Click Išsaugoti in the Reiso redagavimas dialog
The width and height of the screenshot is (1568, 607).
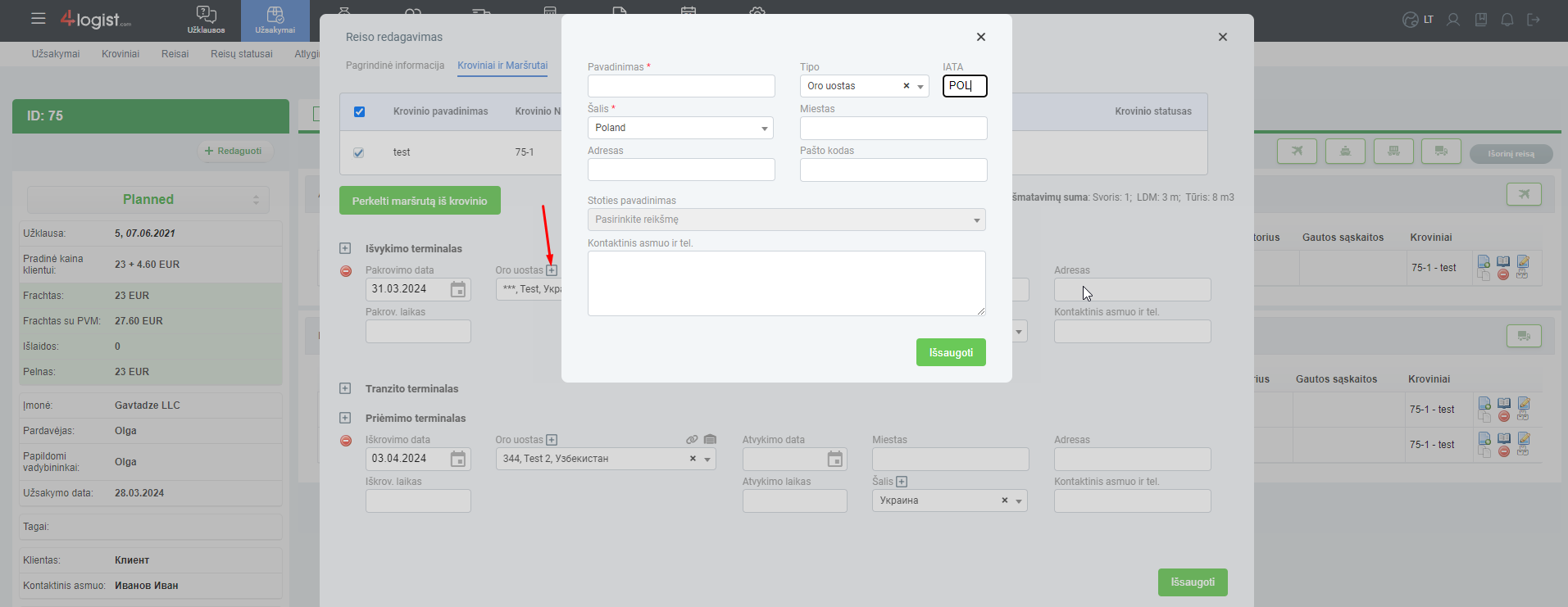(x=1193, y=582)
